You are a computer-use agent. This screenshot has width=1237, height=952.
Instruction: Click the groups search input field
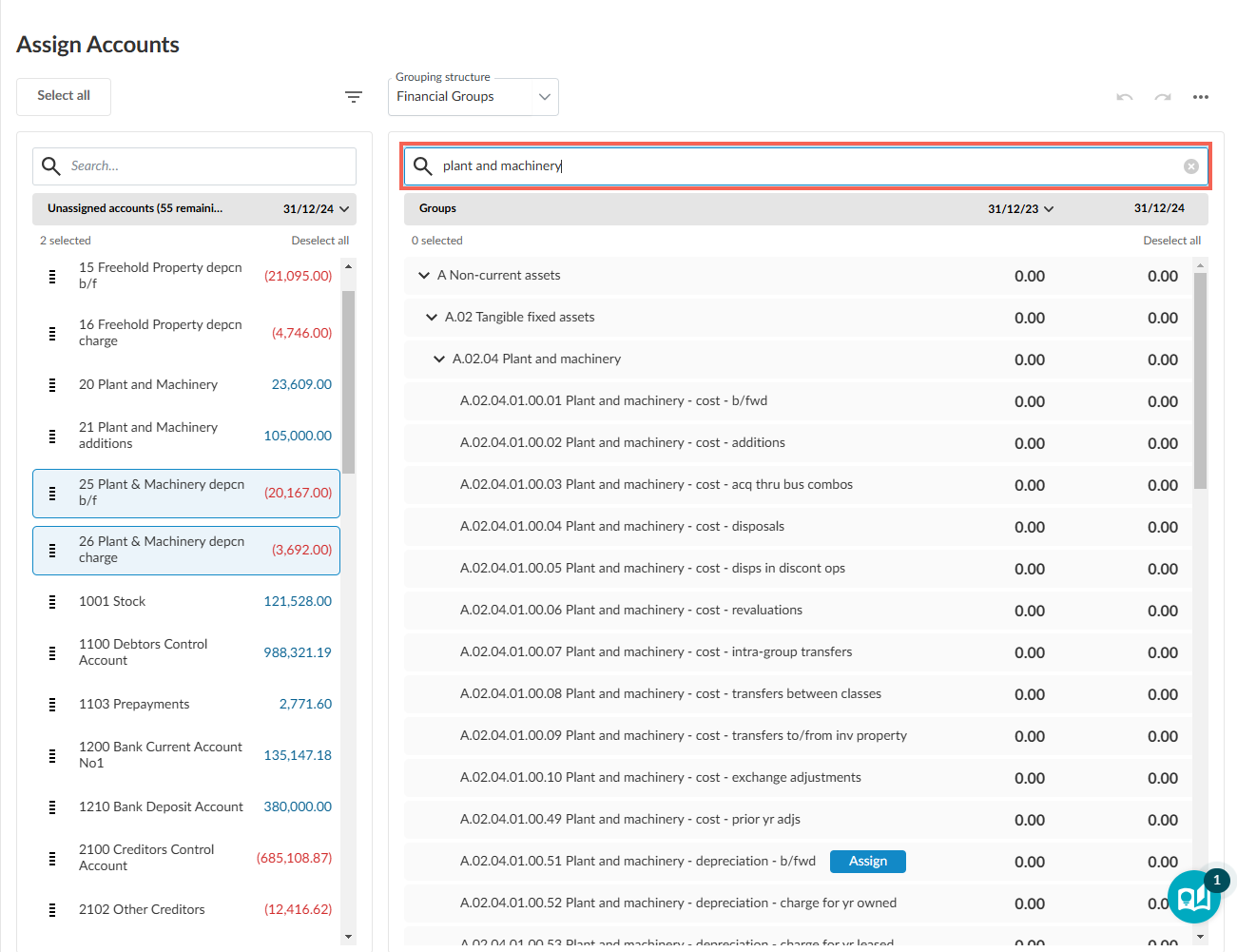806,166
